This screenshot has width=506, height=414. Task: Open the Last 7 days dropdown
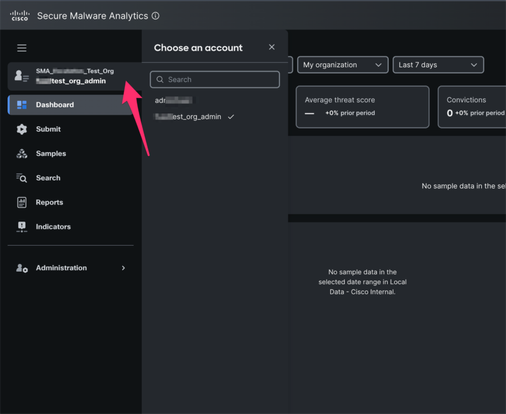438,65
